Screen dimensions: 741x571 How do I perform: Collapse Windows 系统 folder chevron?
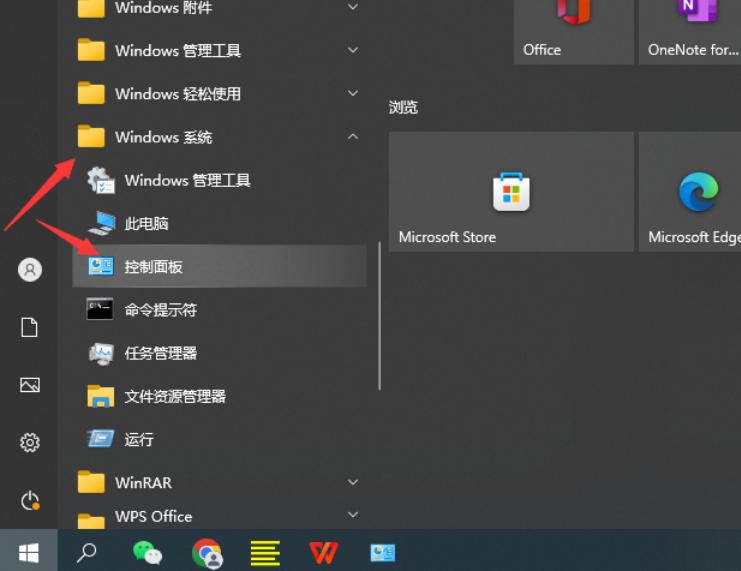(353, 137)
